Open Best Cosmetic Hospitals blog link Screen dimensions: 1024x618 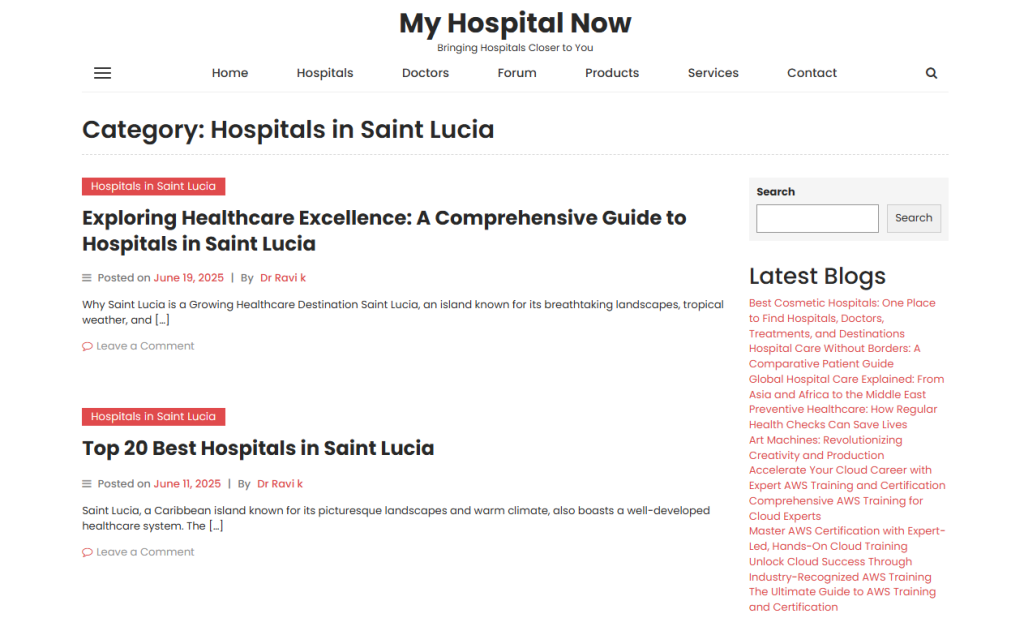tap(842, 303)
